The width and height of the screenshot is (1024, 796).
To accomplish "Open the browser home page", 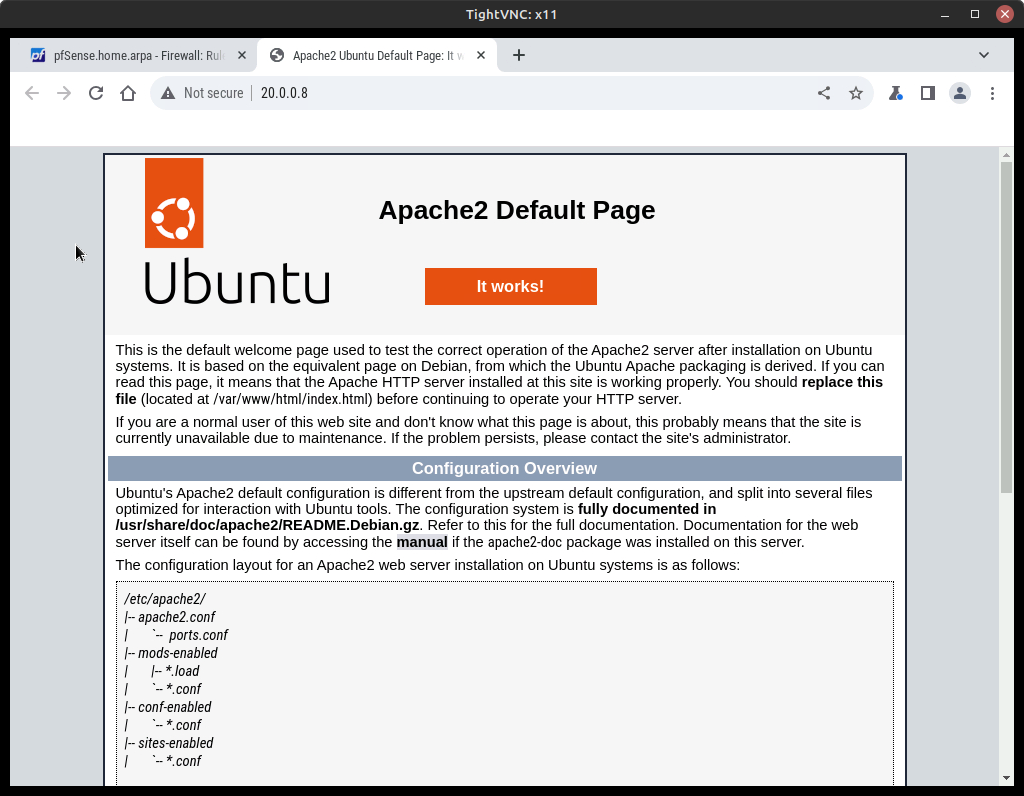I will tap(128, 93).
